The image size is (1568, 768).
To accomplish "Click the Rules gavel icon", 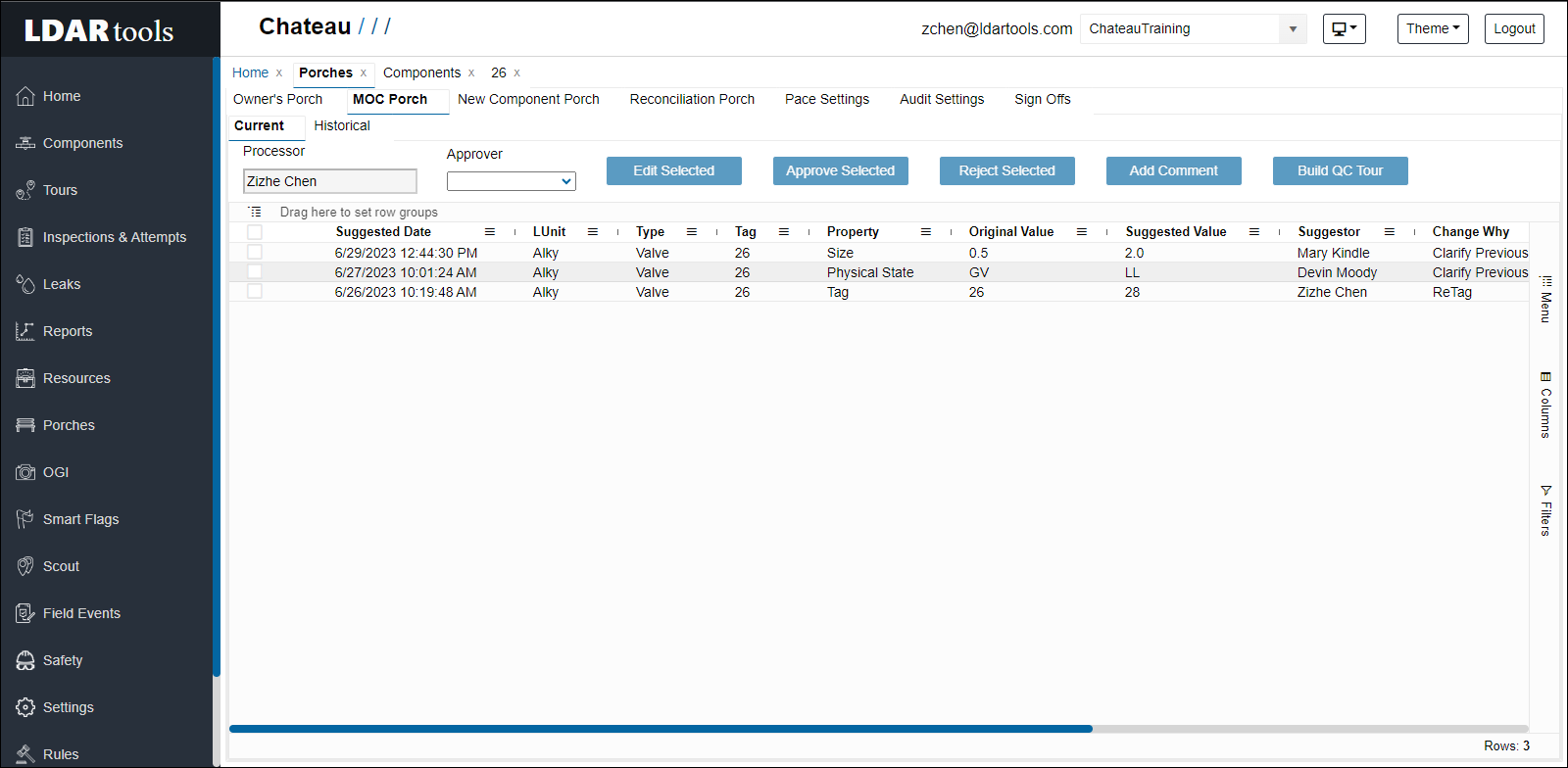I will 25,754.
